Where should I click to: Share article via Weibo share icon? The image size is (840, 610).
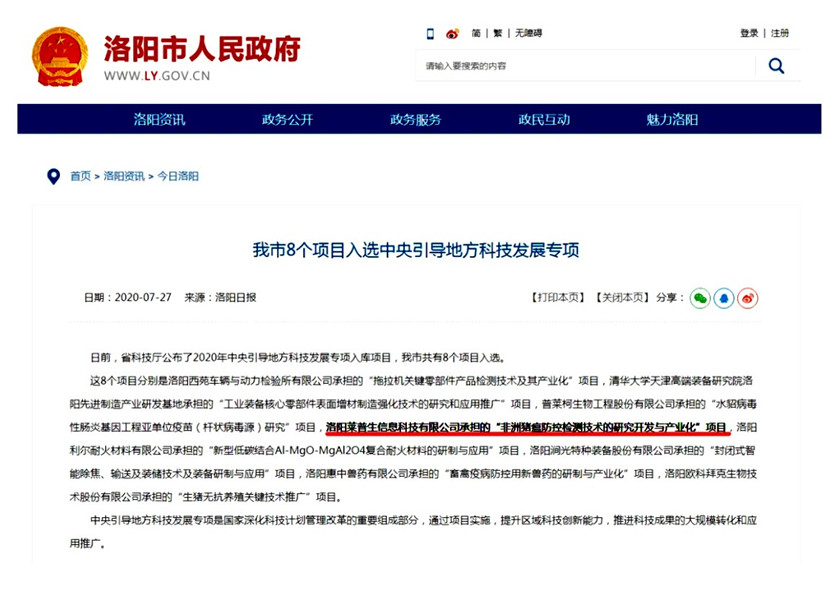coord(748,298)
